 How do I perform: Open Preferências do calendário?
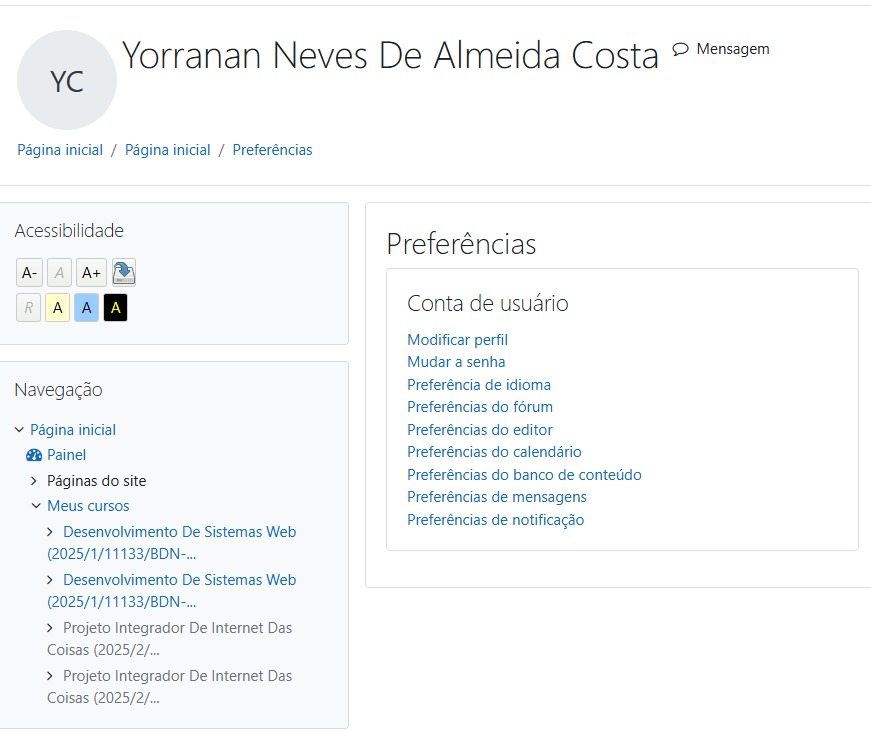(494, 452)
